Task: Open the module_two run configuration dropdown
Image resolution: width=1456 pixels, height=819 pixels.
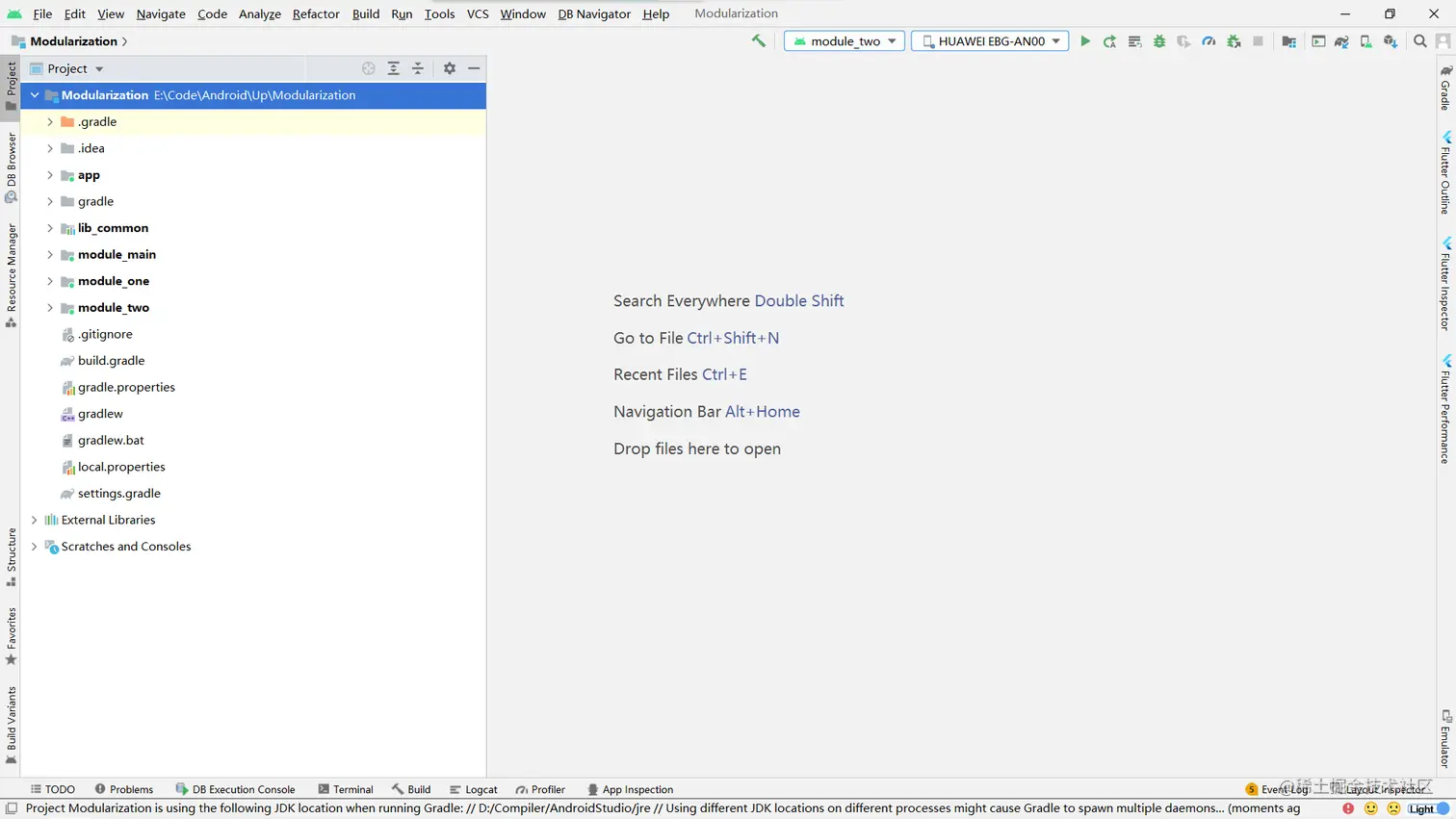Action: click(845, 41)
